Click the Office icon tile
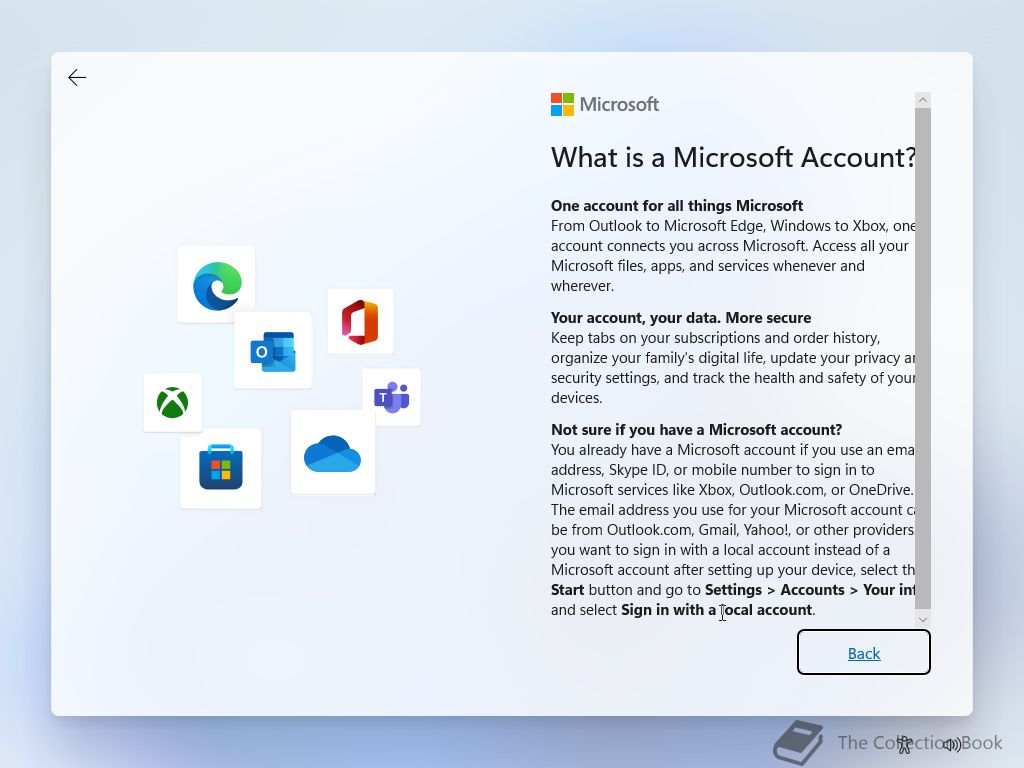Screen dimensions: 1024x768 tap(360, 321)
